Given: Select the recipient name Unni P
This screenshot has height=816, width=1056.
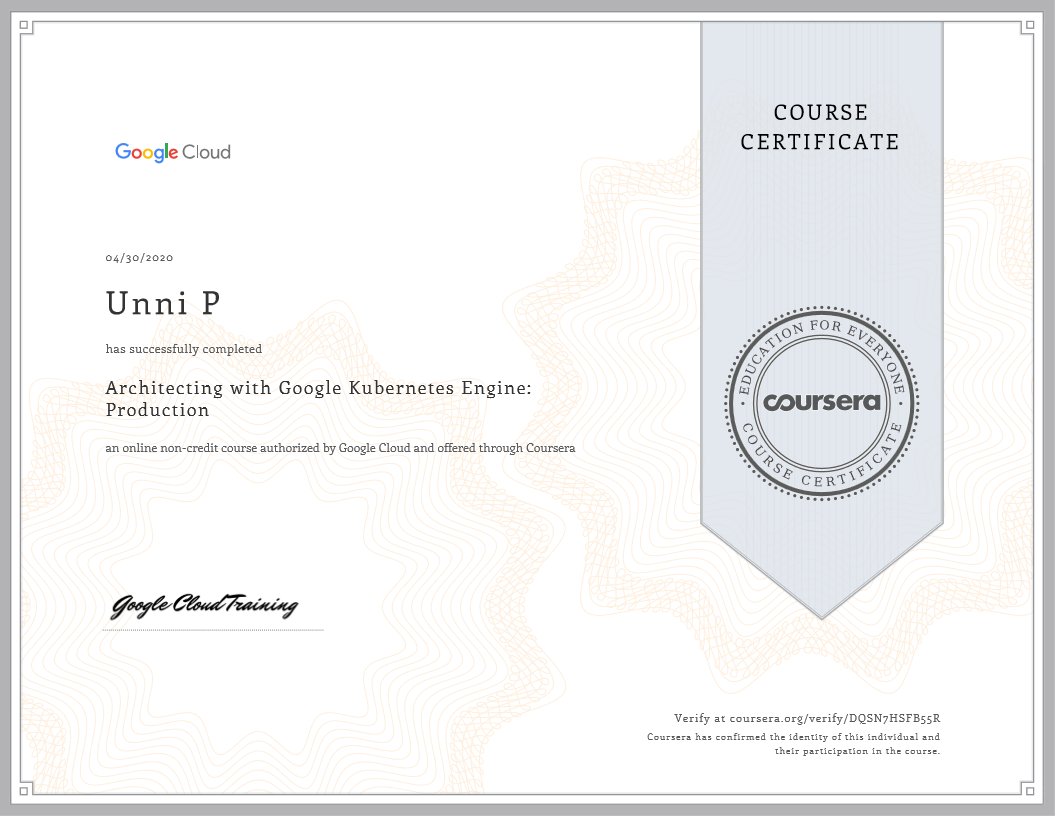Looking at the screenshot, I should [163, 303].
